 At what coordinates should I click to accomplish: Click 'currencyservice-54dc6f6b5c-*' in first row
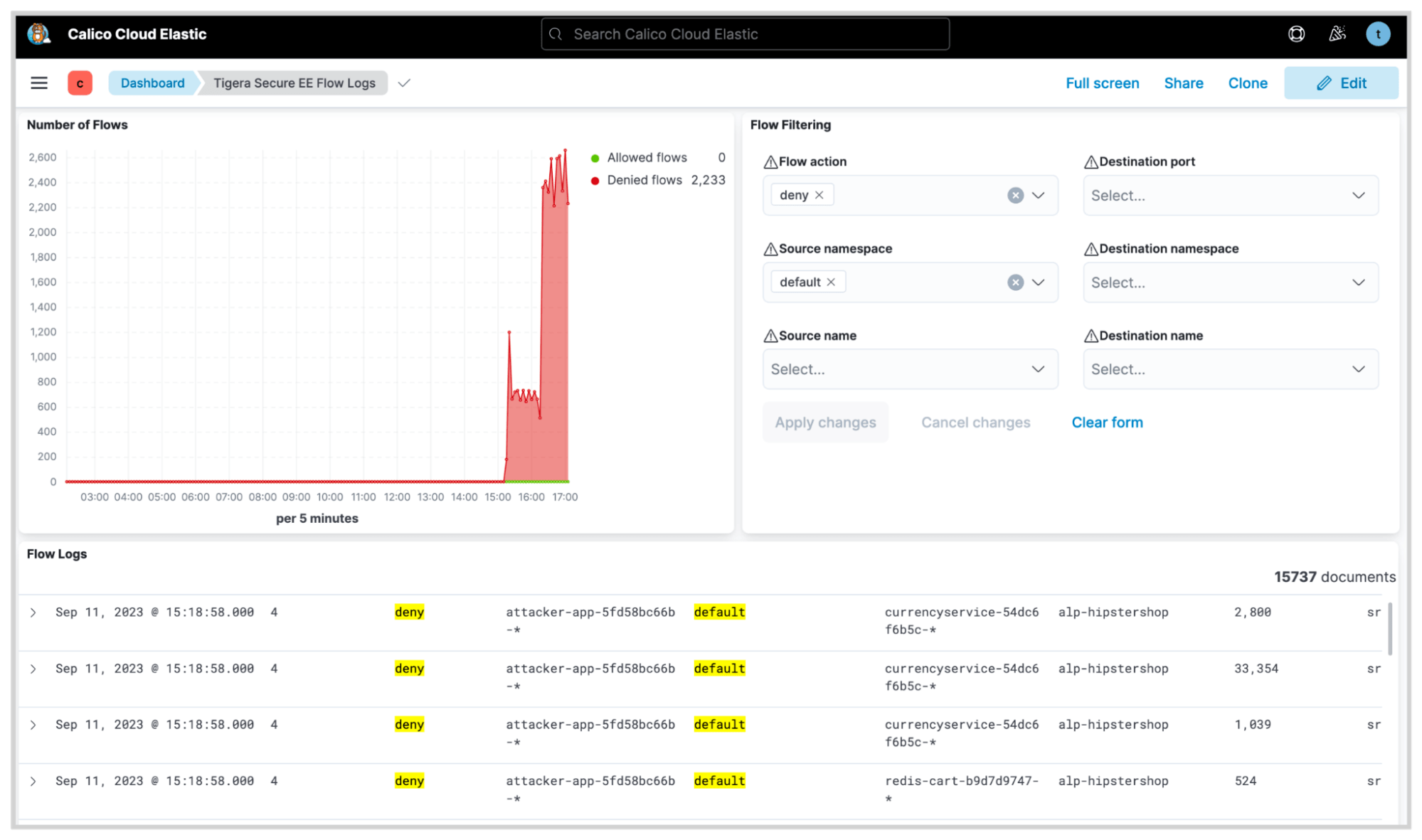pos(961,621)
